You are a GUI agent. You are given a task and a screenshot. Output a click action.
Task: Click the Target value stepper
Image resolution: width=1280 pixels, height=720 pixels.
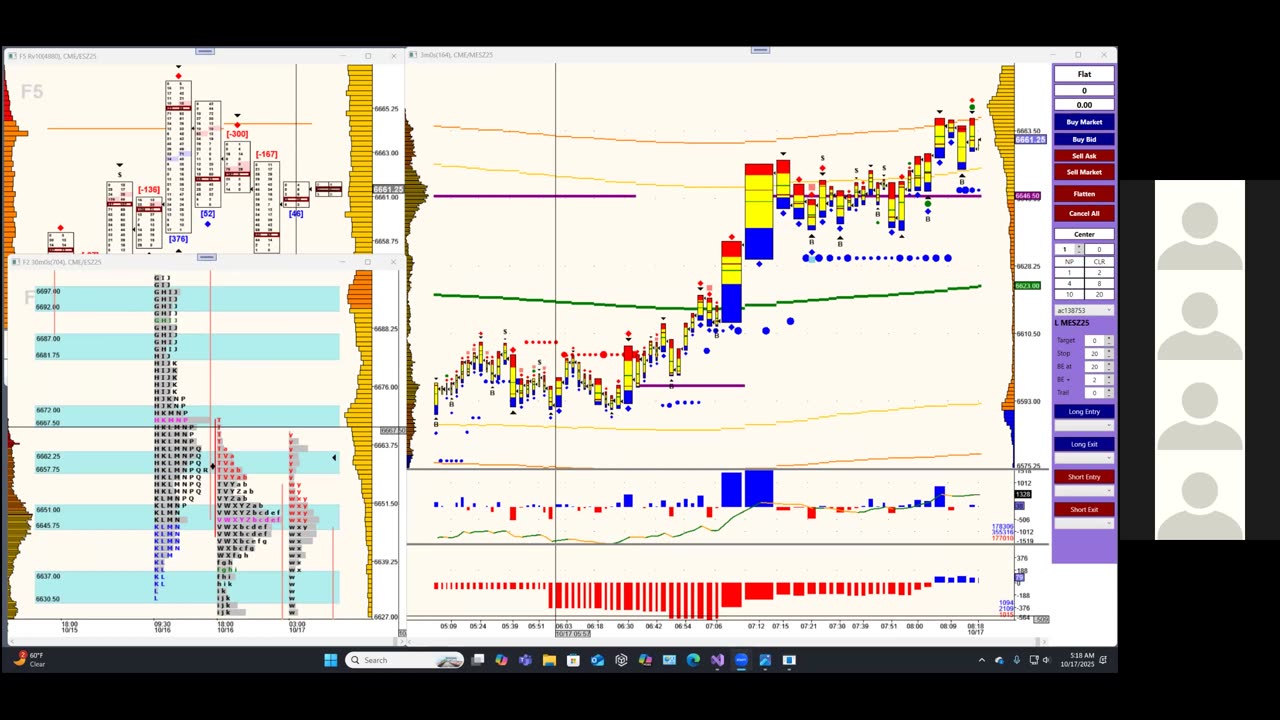pos(1109,340)
